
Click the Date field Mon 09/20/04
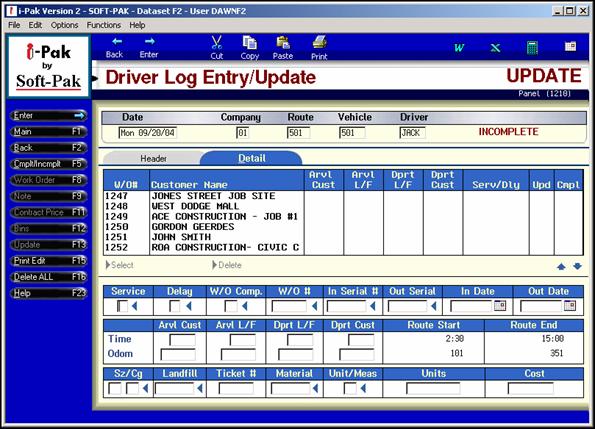tap(148, 133)
